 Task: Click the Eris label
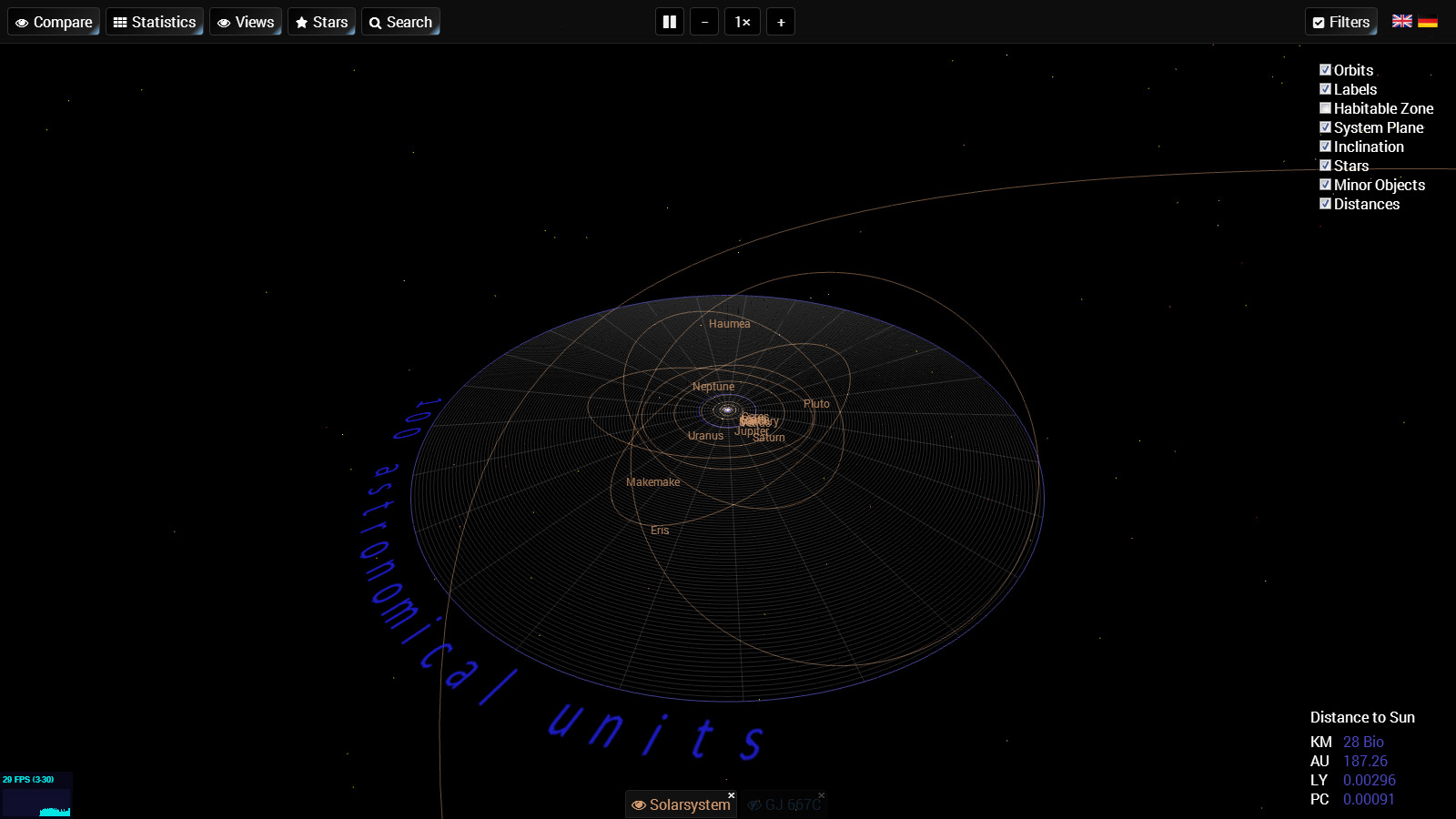point(660,531)
